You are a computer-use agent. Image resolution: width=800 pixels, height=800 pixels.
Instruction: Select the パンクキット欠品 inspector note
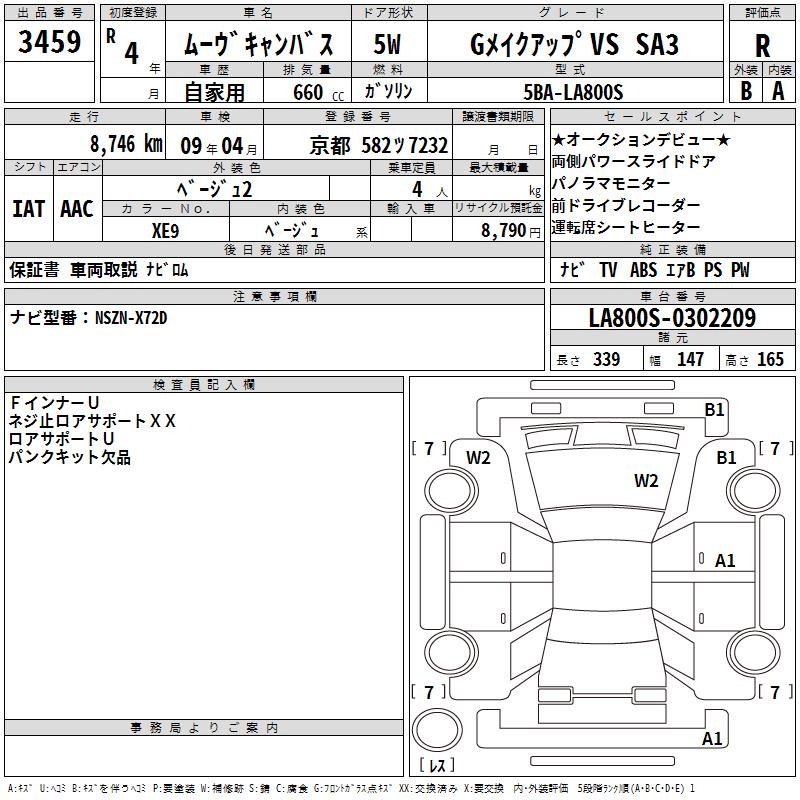tap(69, 457)
